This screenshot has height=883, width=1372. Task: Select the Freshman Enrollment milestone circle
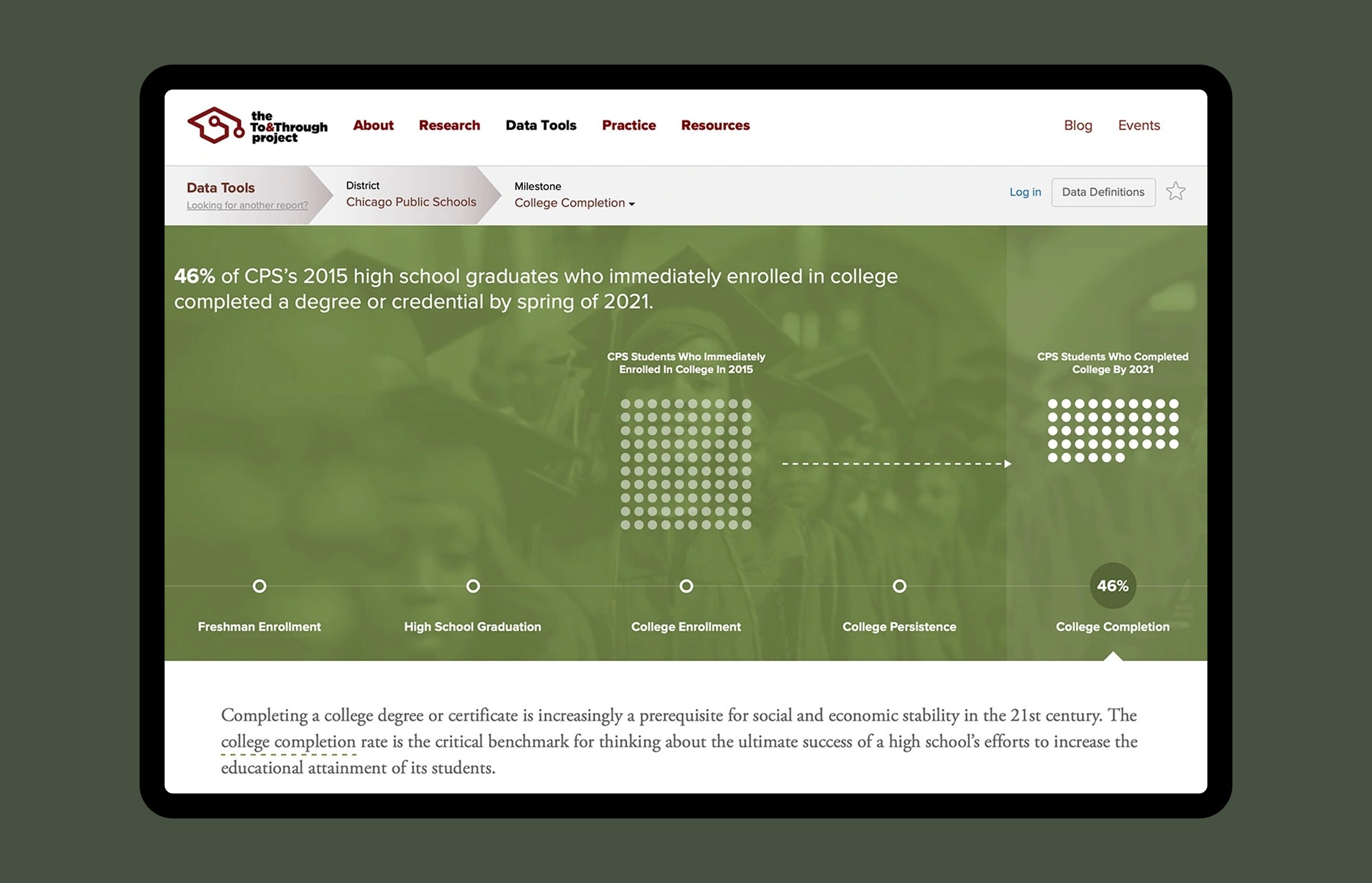tap(259, 586)
